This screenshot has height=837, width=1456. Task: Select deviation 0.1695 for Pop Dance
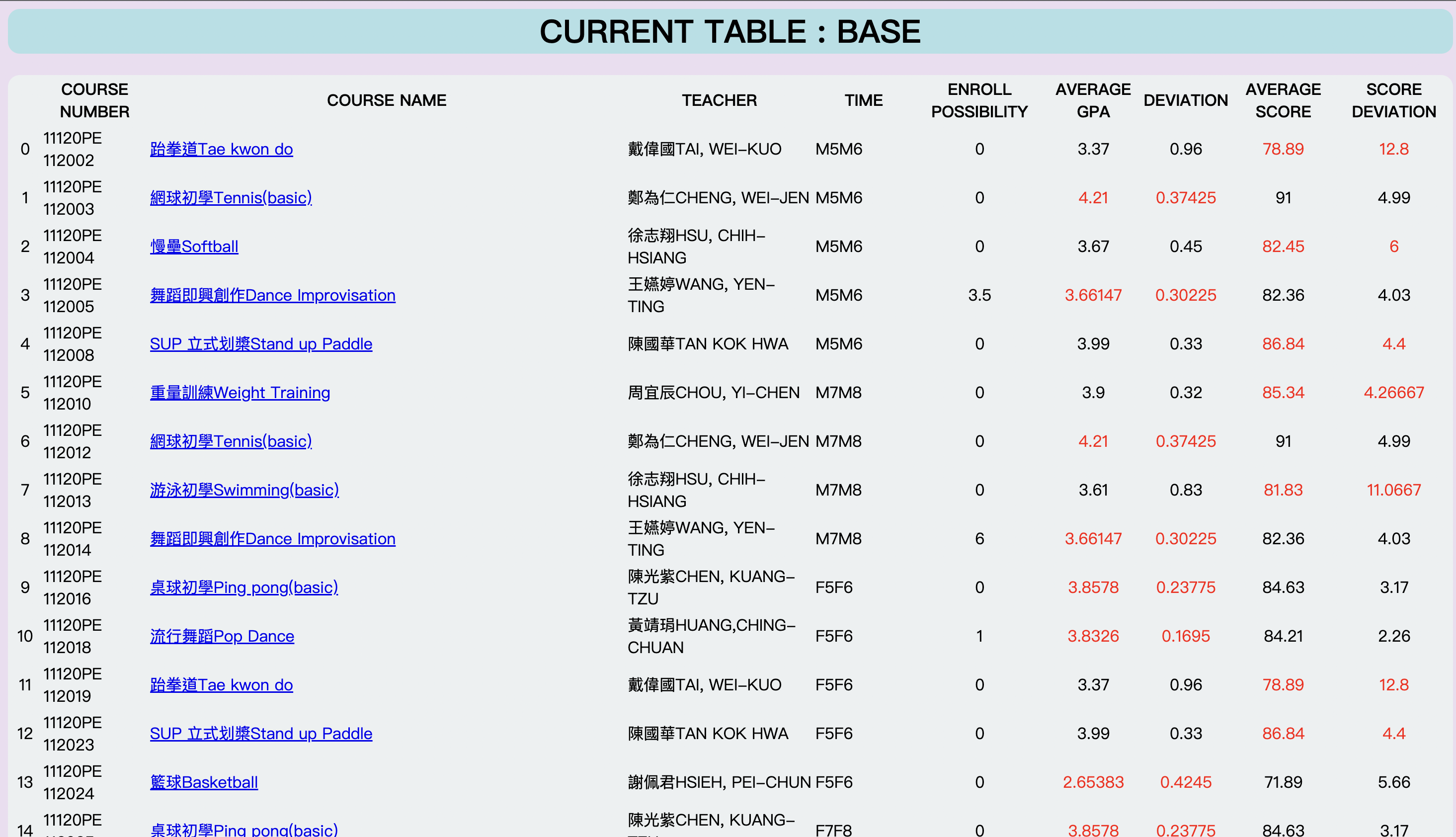1186,636
